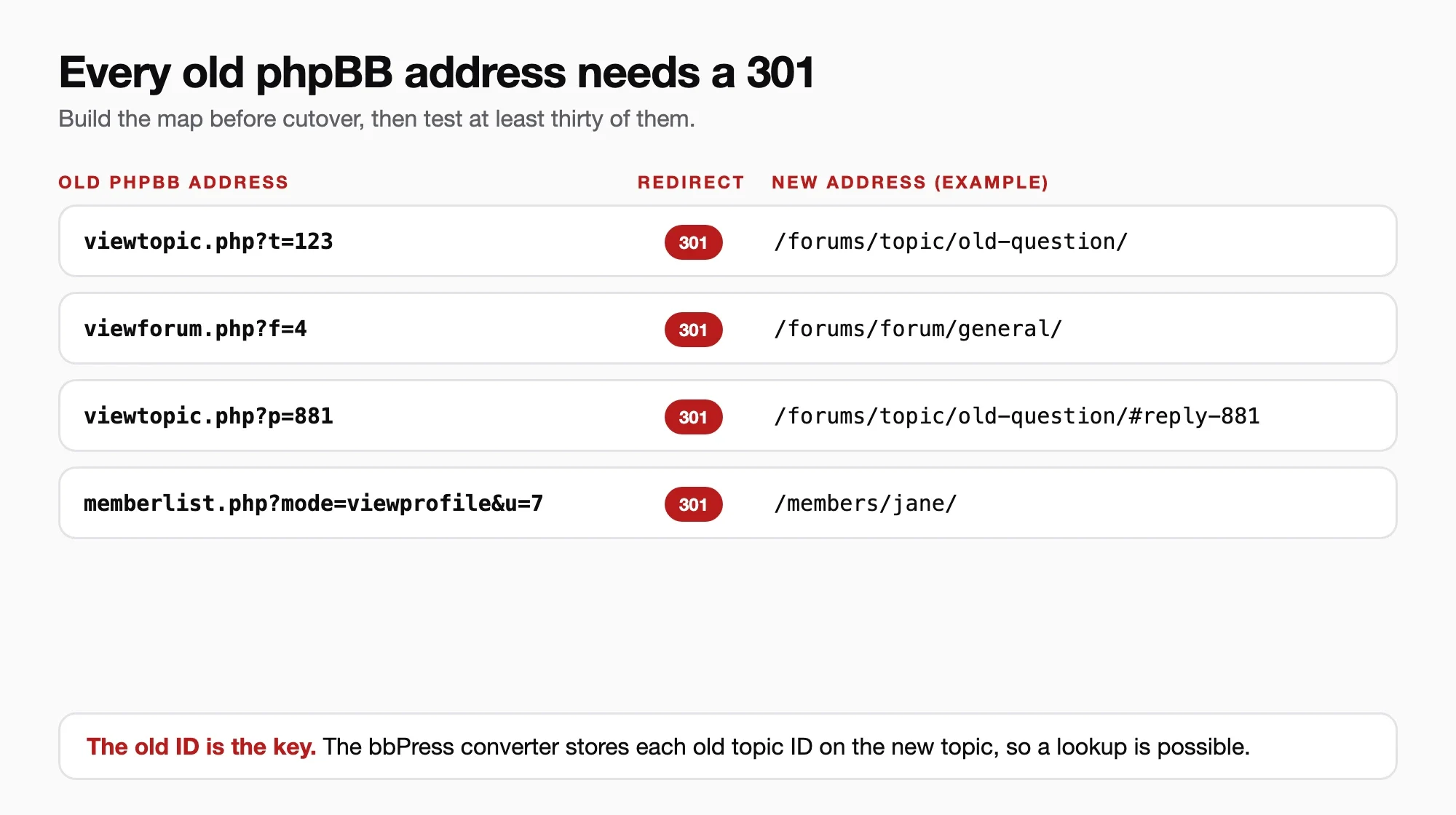Image resolution: width=1456 pixels, height=815 pixels.
Task: Click the REDIRECT column header
Action: (691, 182)
